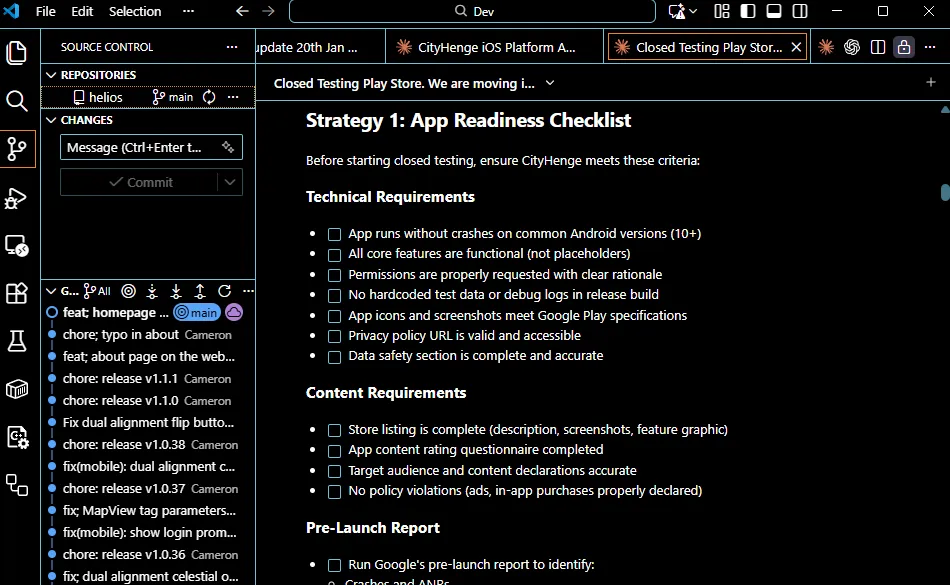Check 'App runs without crashes' checkbox
The height and width of the screenshot is (585, 950).
(334, 234)
